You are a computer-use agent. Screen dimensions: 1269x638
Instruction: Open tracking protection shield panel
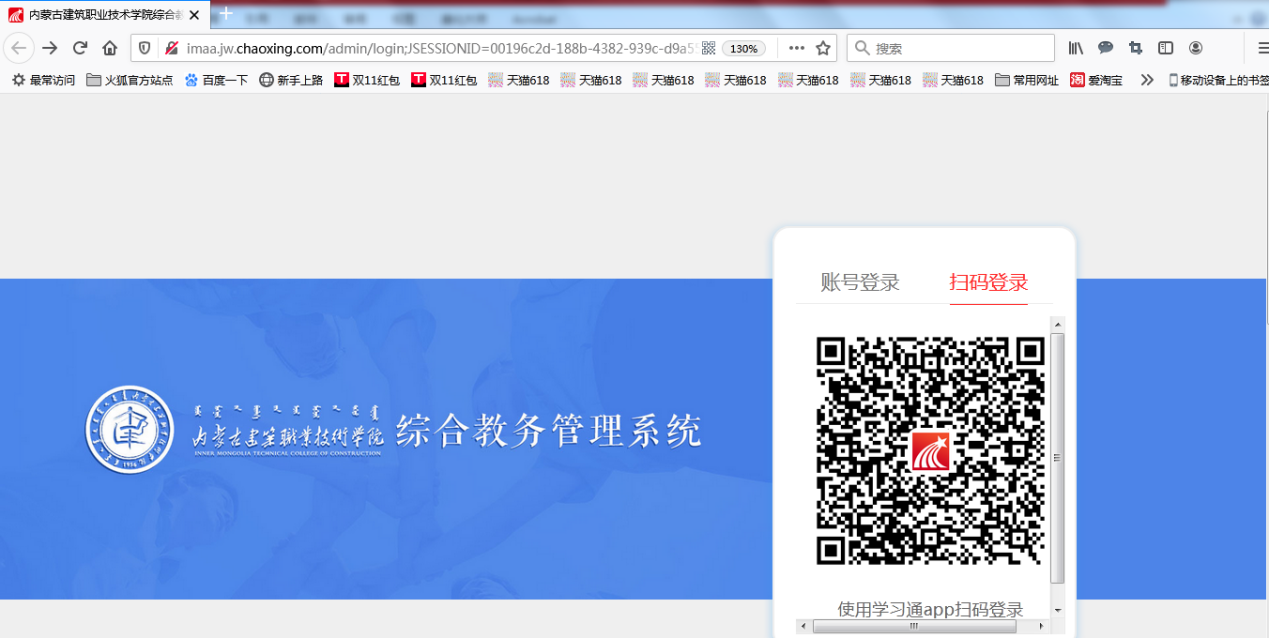click(145, 48)
